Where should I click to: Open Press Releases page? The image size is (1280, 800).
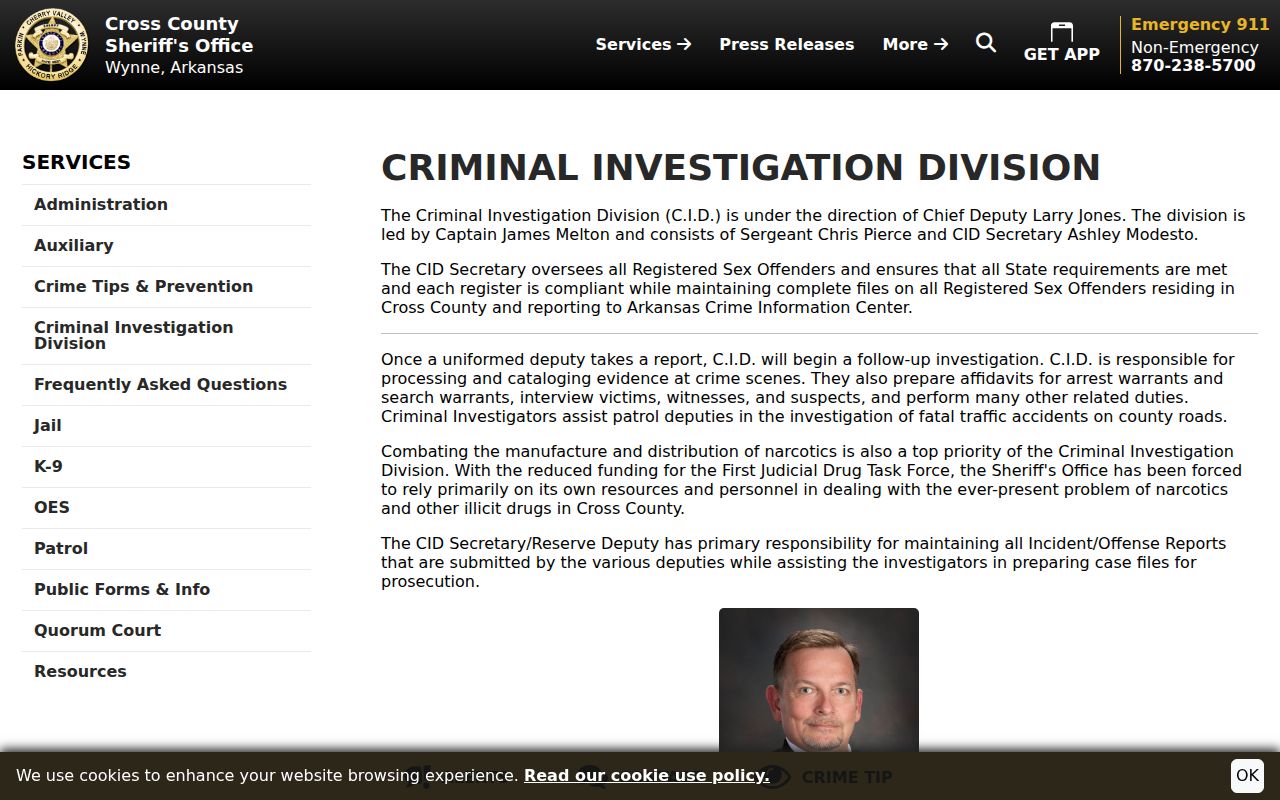(x=787, y=44)
